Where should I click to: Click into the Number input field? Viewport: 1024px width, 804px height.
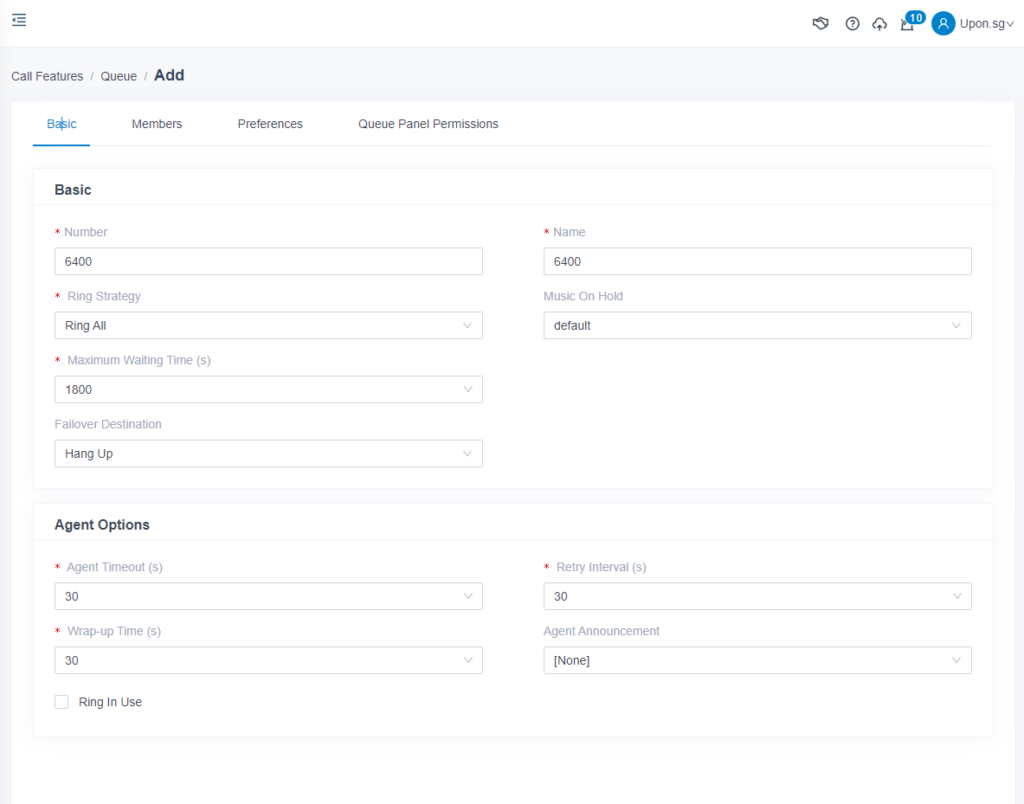click(x=268, y=261)
